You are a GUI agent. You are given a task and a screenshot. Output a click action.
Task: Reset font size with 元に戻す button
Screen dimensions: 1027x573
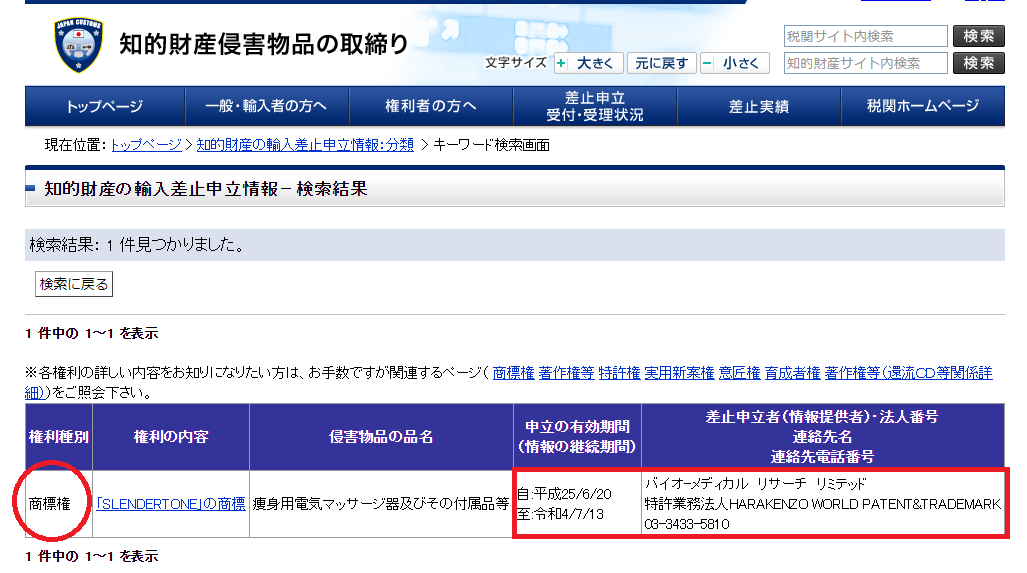[x=662, y=64]
